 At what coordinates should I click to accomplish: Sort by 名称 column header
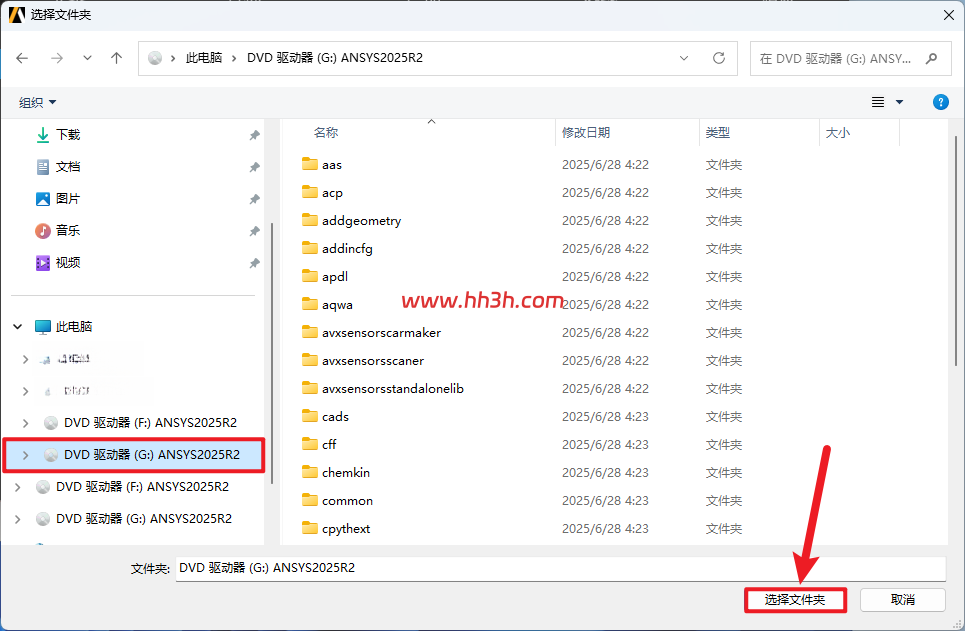click(326, 133)
